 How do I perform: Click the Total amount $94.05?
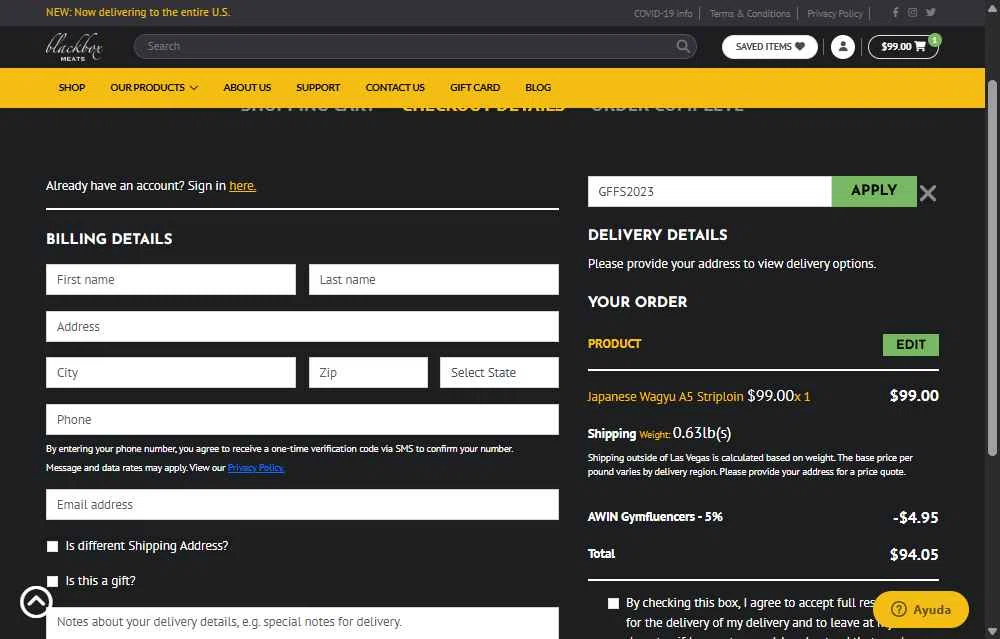914,555
